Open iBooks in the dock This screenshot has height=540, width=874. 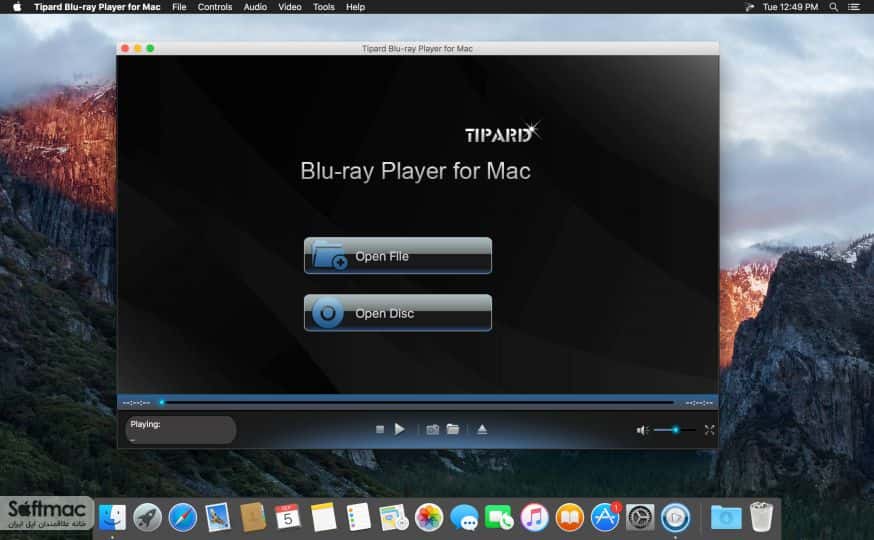pyautogui.click(x=569, y=518)
